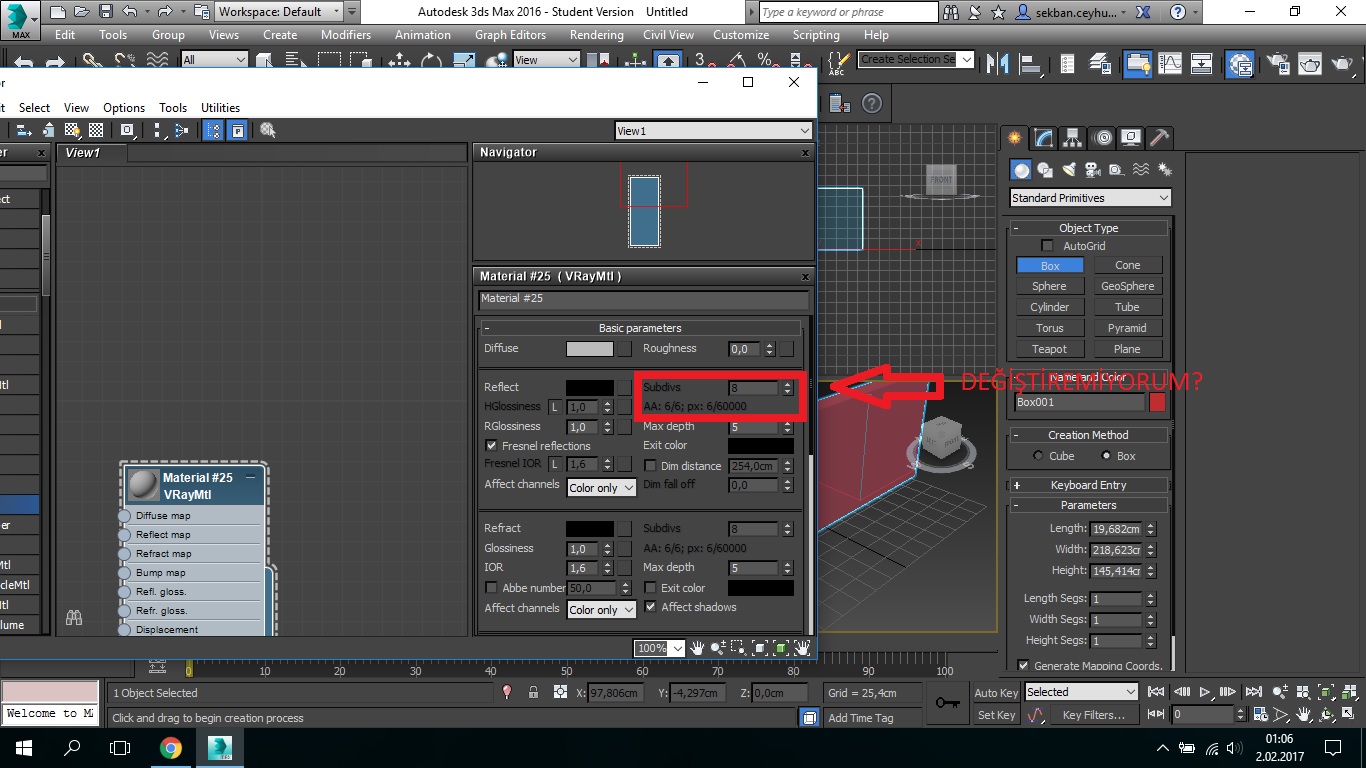Open the reflection Affect channels dropdown

(601, 488)
